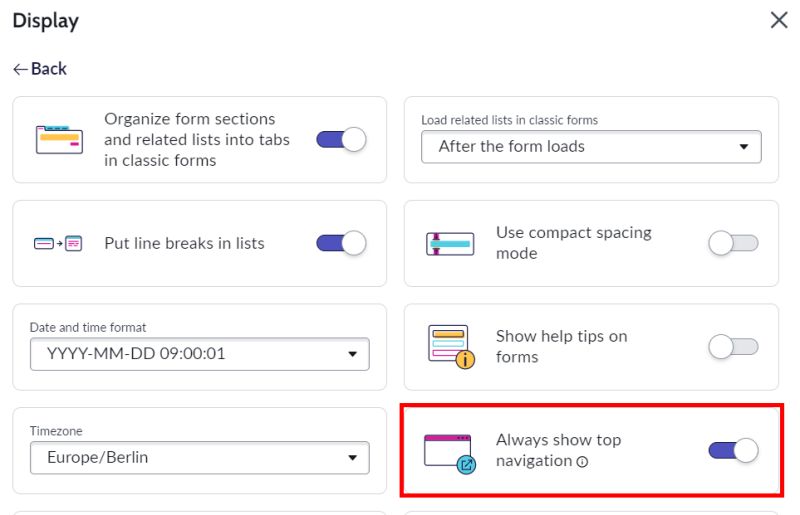Click the 'Always show top navigation' label
800x515 pixels.
coord(558,450)
